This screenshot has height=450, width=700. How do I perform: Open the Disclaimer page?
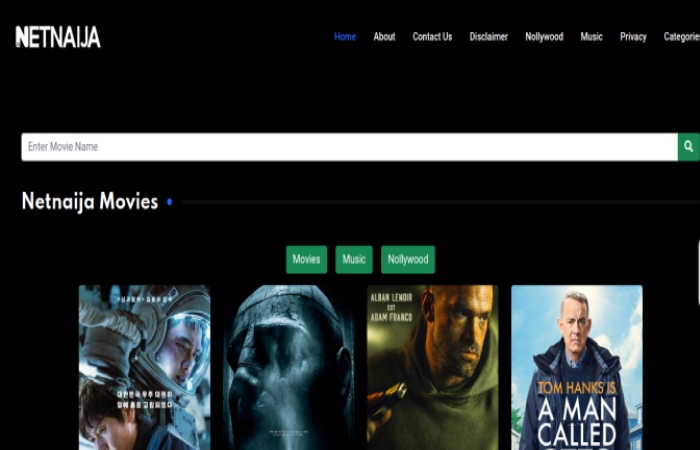tap(488, 37)
